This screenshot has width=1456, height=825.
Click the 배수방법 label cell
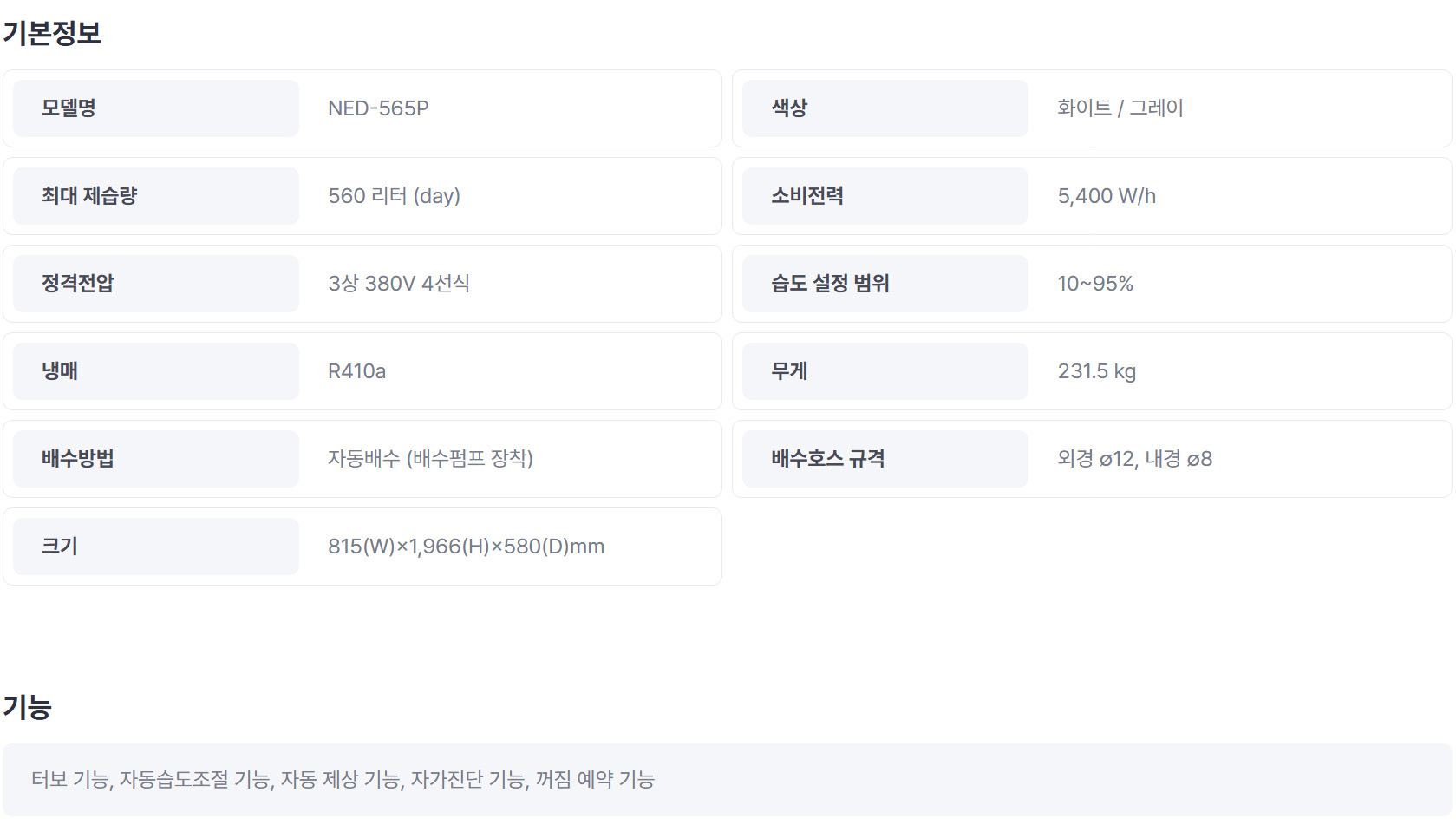pos(156,459)
